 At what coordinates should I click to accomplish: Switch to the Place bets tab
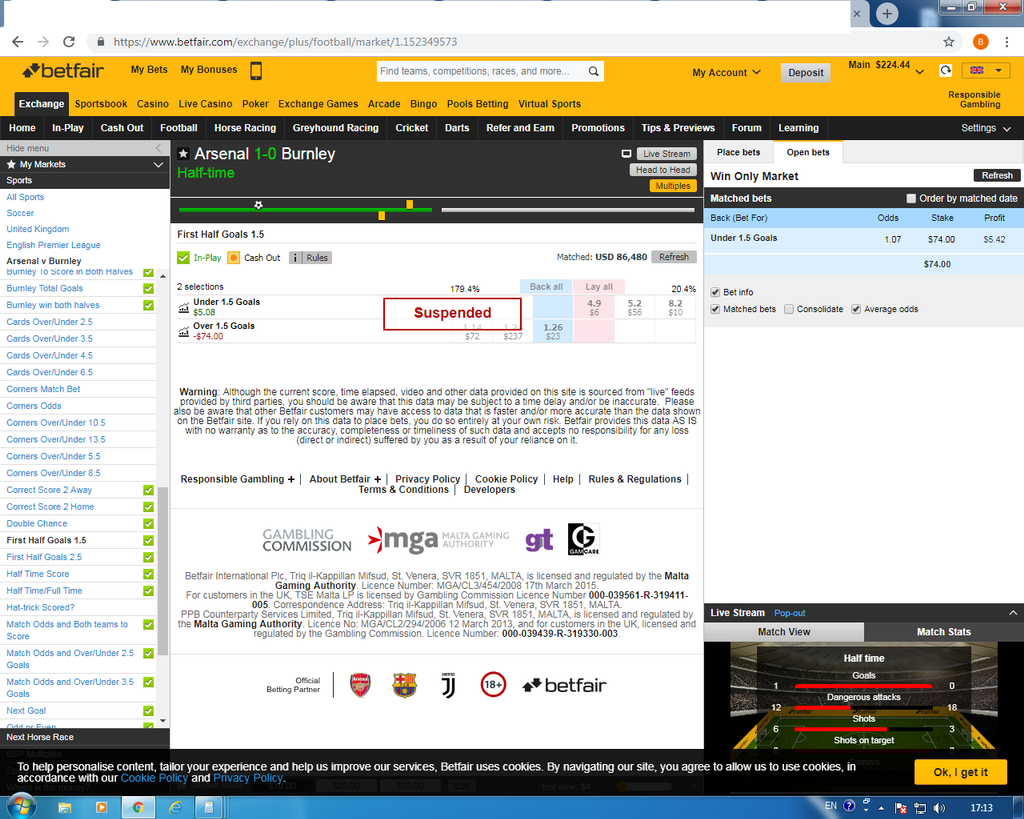coord(738,152)
